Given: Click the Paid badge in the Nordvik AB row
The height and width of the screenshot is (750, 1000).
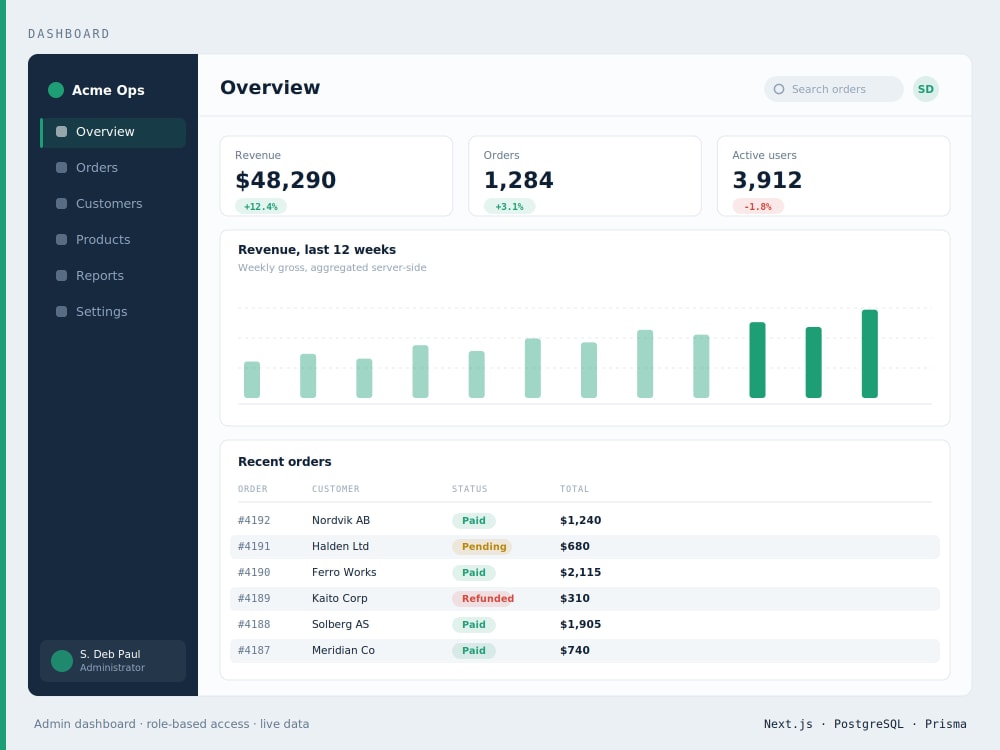Looking at the screenshot, I should 474,520.
